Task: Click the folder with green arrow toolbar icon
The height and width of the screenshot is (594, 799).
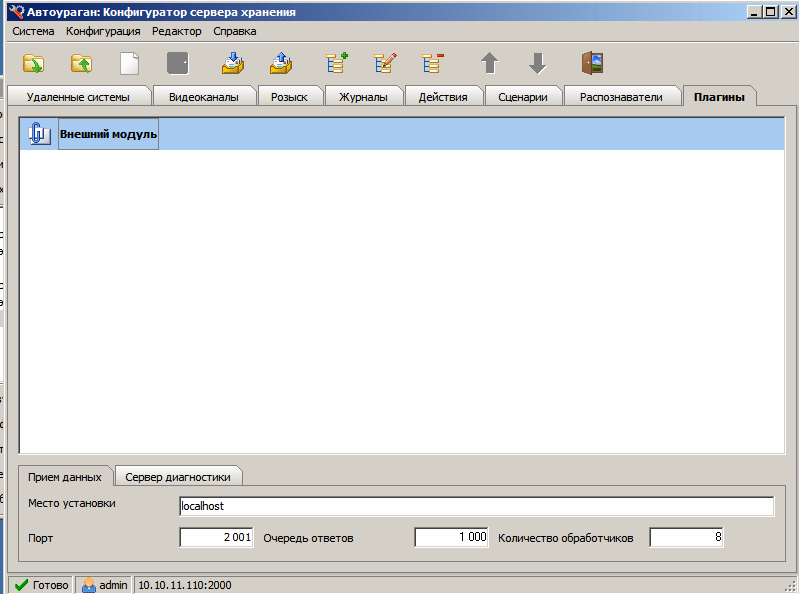Action: coord(34,64)
